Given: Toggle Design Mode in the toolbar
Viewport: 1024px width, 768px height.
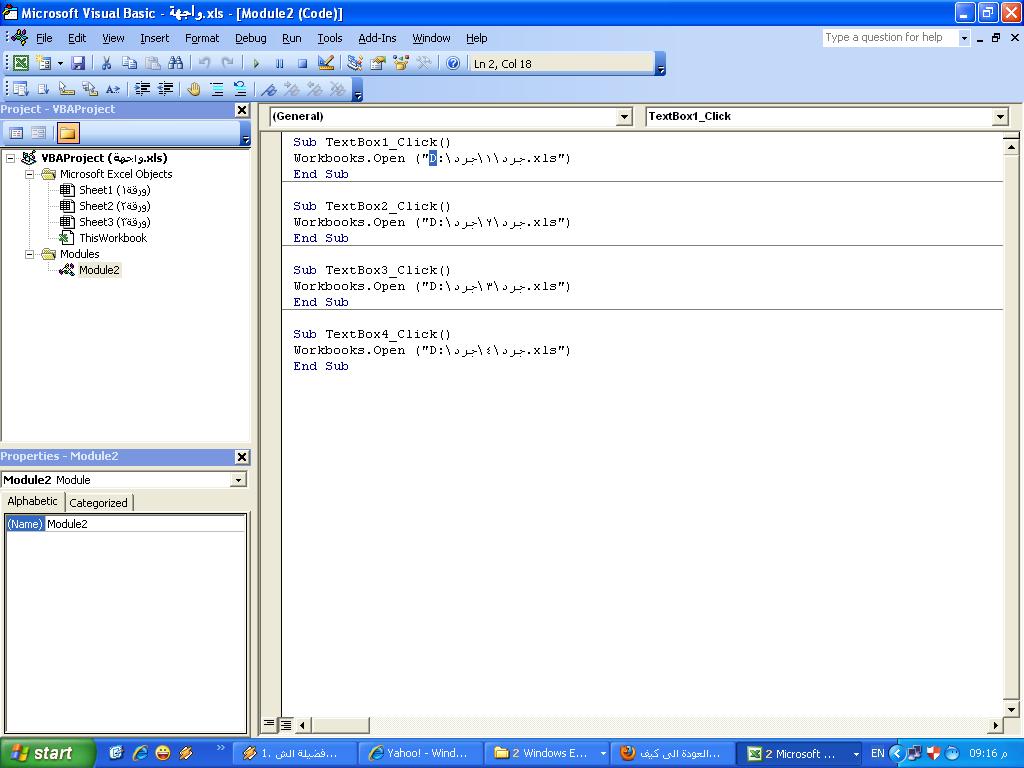Looking at the screenshot, I should click(325, 63).
